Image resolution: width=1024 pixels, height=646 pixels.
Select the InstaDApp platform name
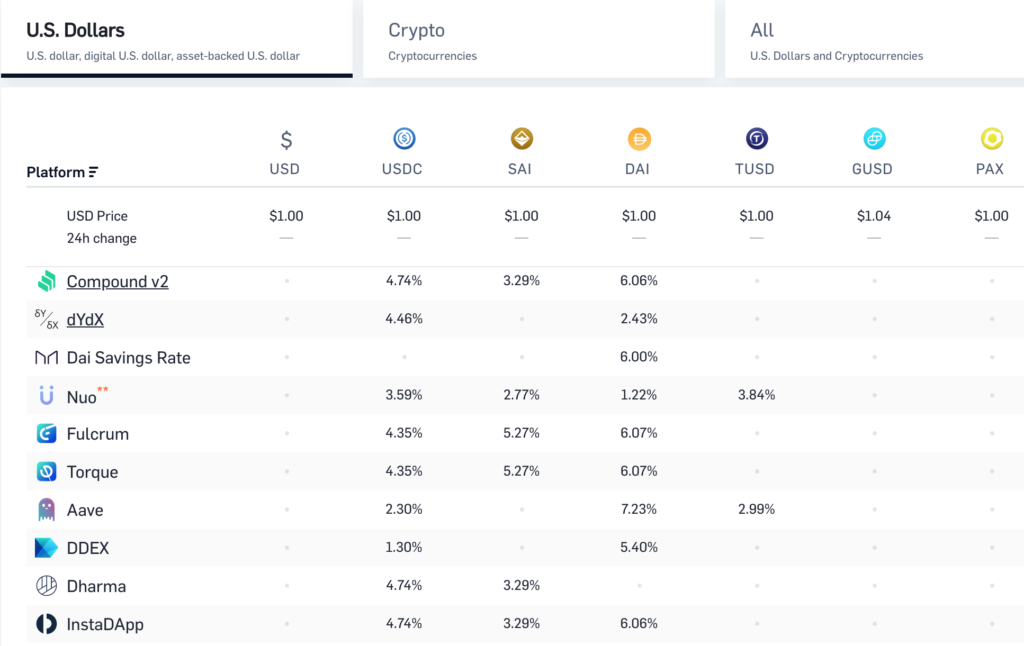tap(105, 624)
